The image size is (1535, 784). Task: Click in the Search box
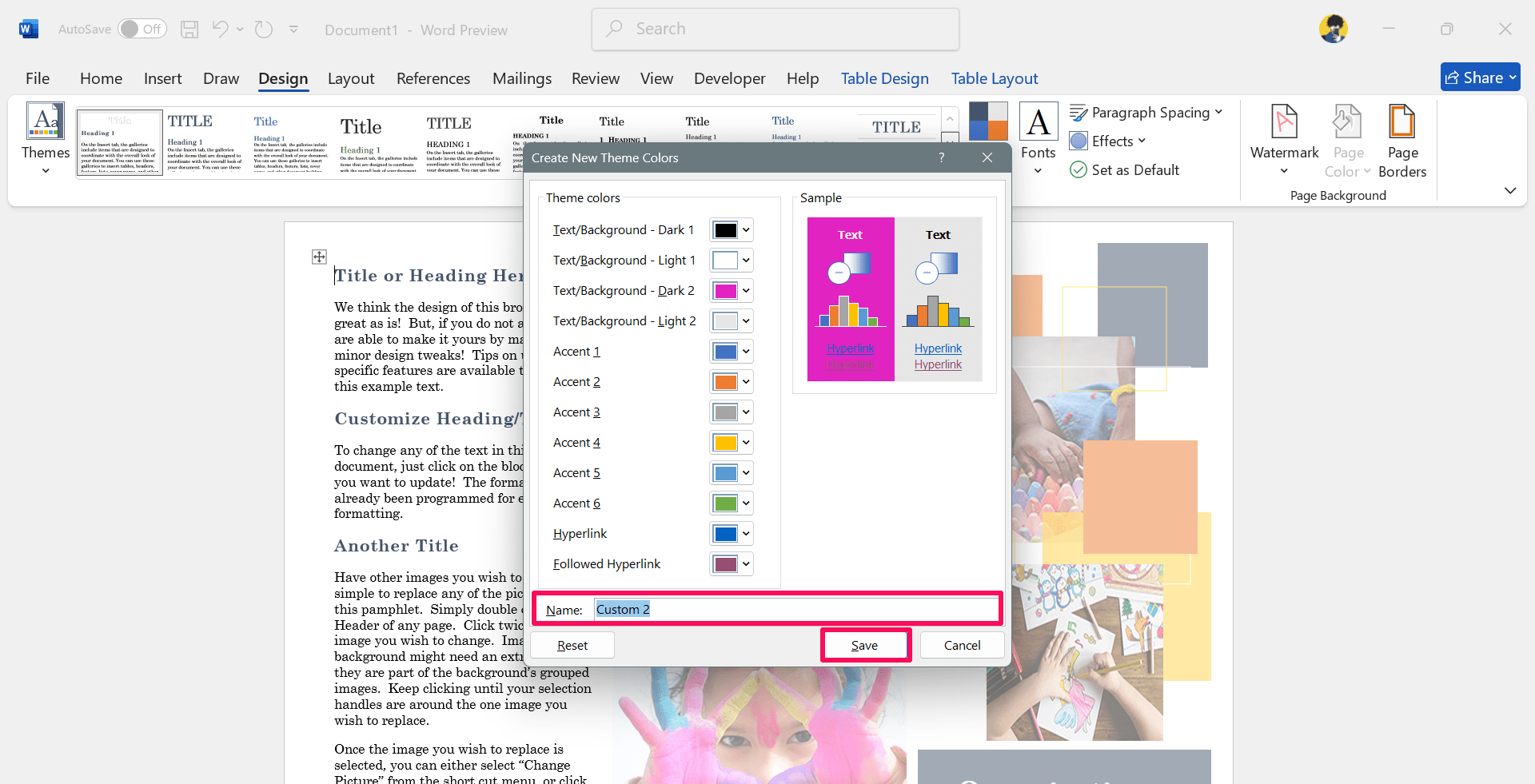(x=775, y=29)
